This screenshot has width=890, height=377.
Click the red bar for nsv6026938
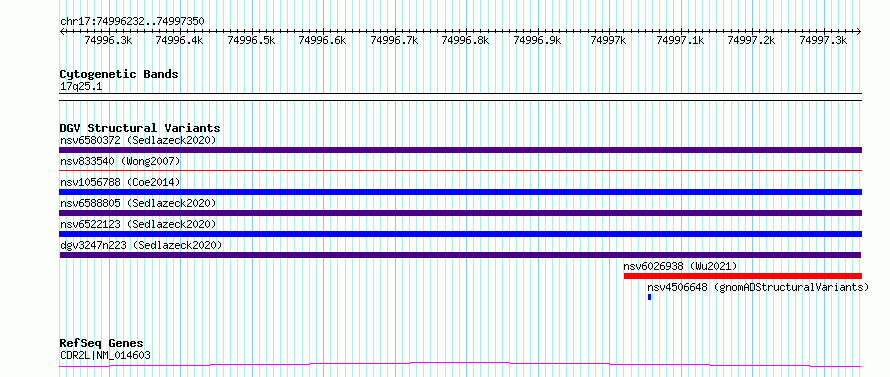point(742,276)
